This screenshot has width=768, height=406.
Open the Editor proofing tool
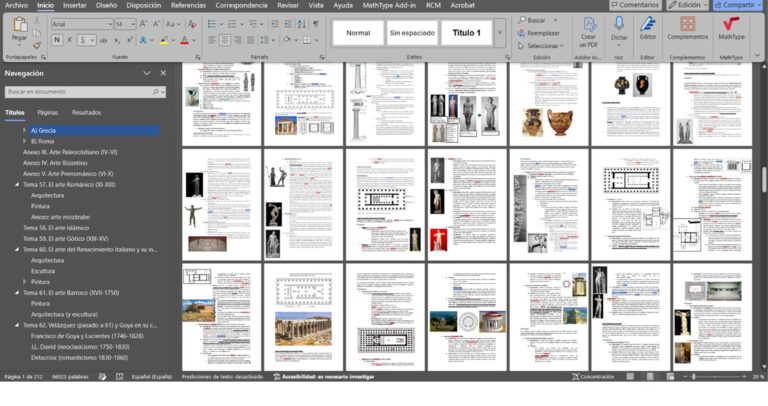tap(648, 28)
